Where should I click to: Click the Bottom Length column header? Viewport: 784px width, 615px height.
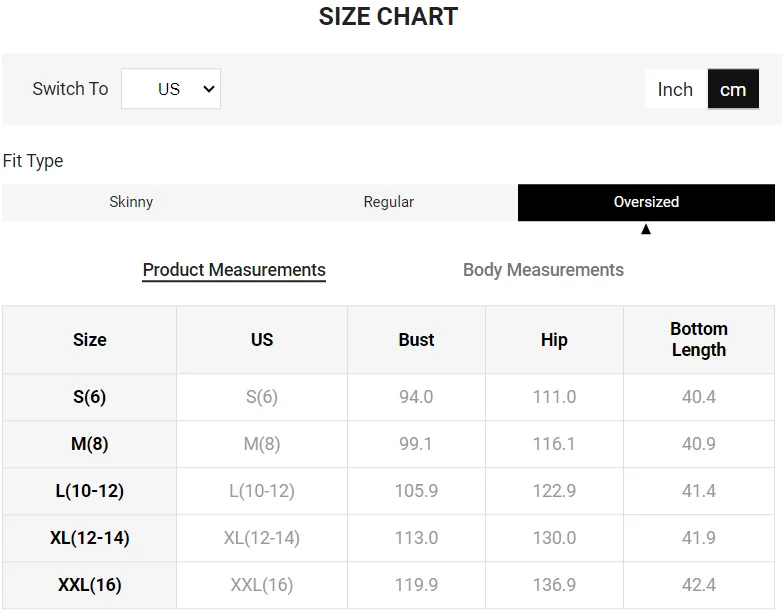coord(698,340)
